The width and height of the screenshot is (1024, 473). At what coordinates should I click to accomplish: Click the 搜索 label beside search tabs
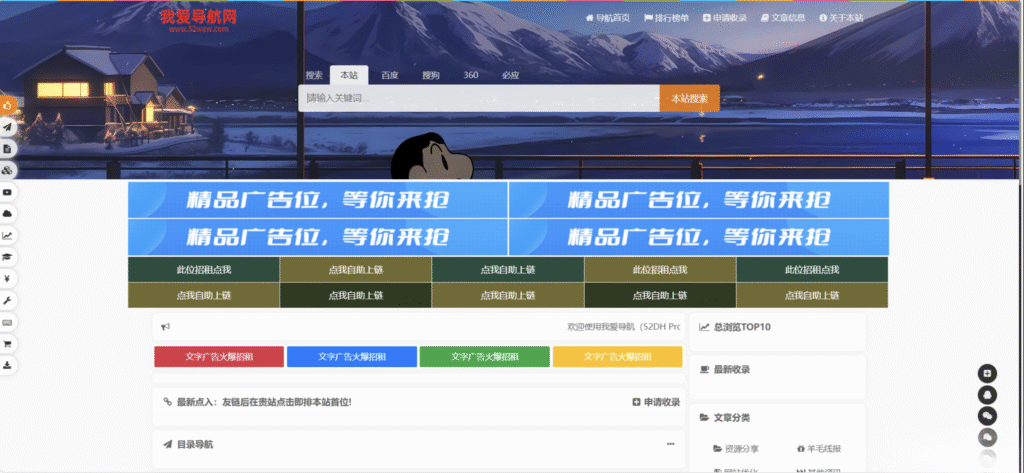[x=314, y=75]
